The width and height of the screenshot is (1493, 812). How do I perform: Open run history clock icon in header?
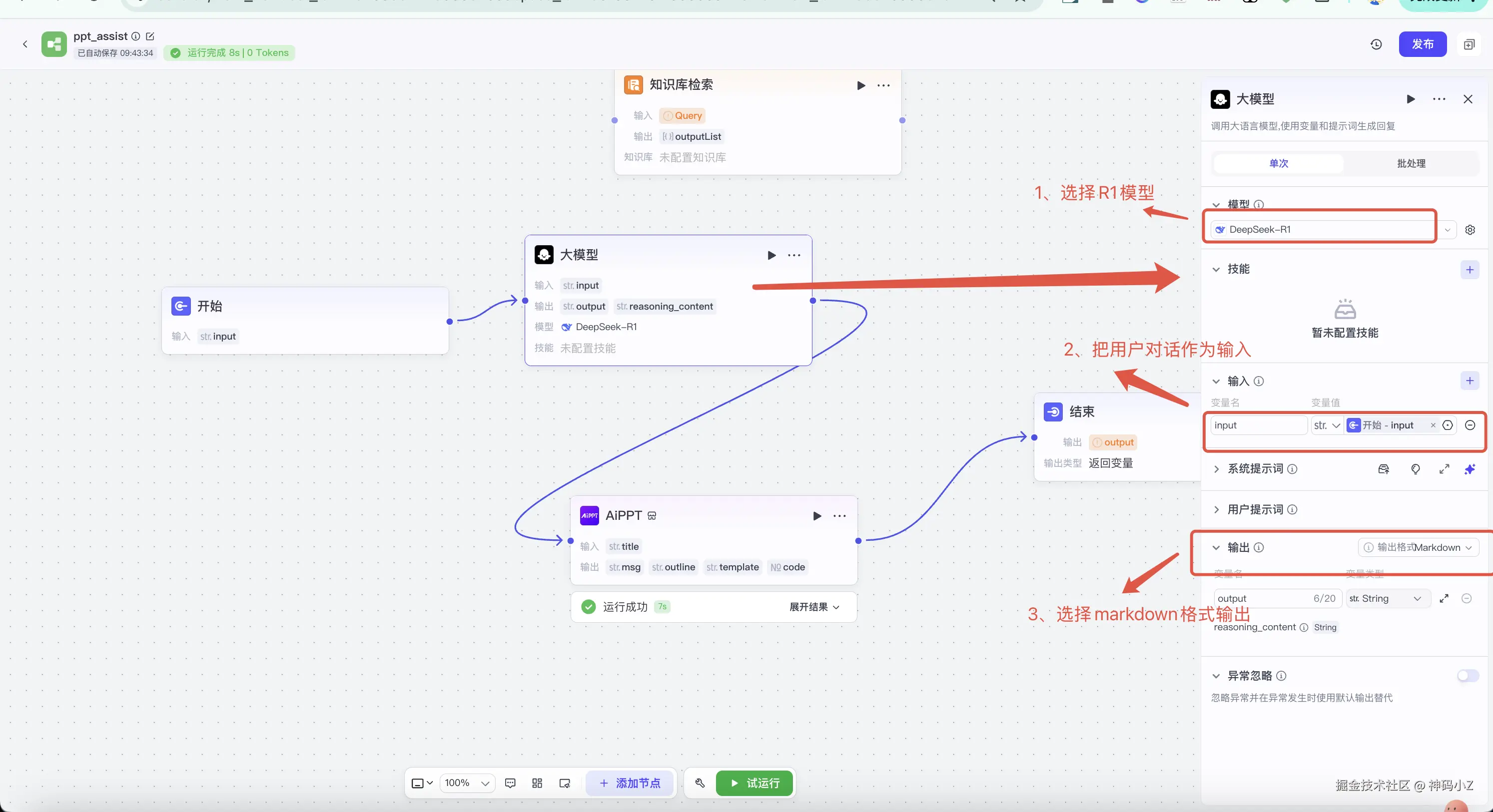(1376, 44)
